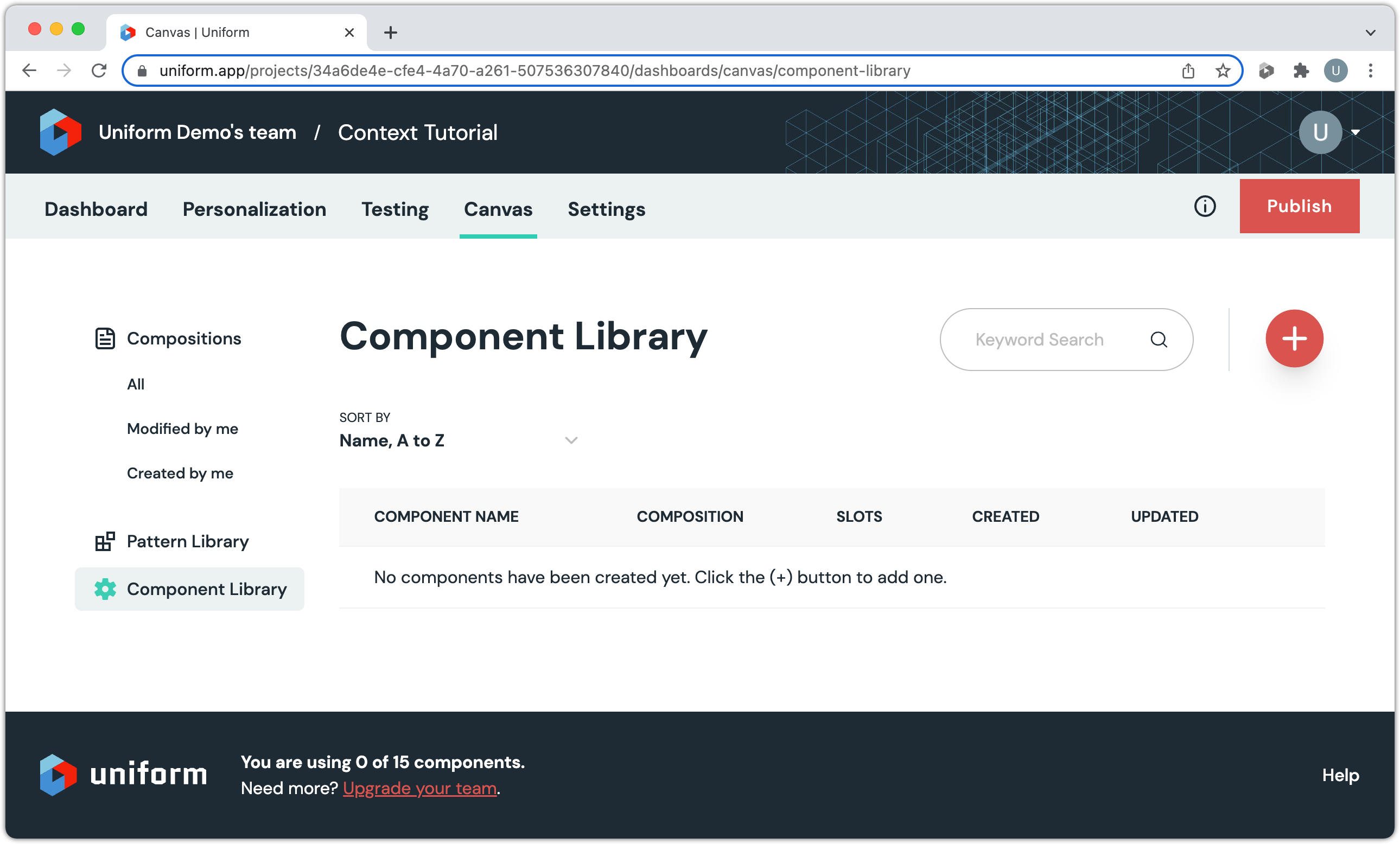This screenshot has height=844, width=1400.
Task: Show compositions Modified by me
Action: click(182, 429)
